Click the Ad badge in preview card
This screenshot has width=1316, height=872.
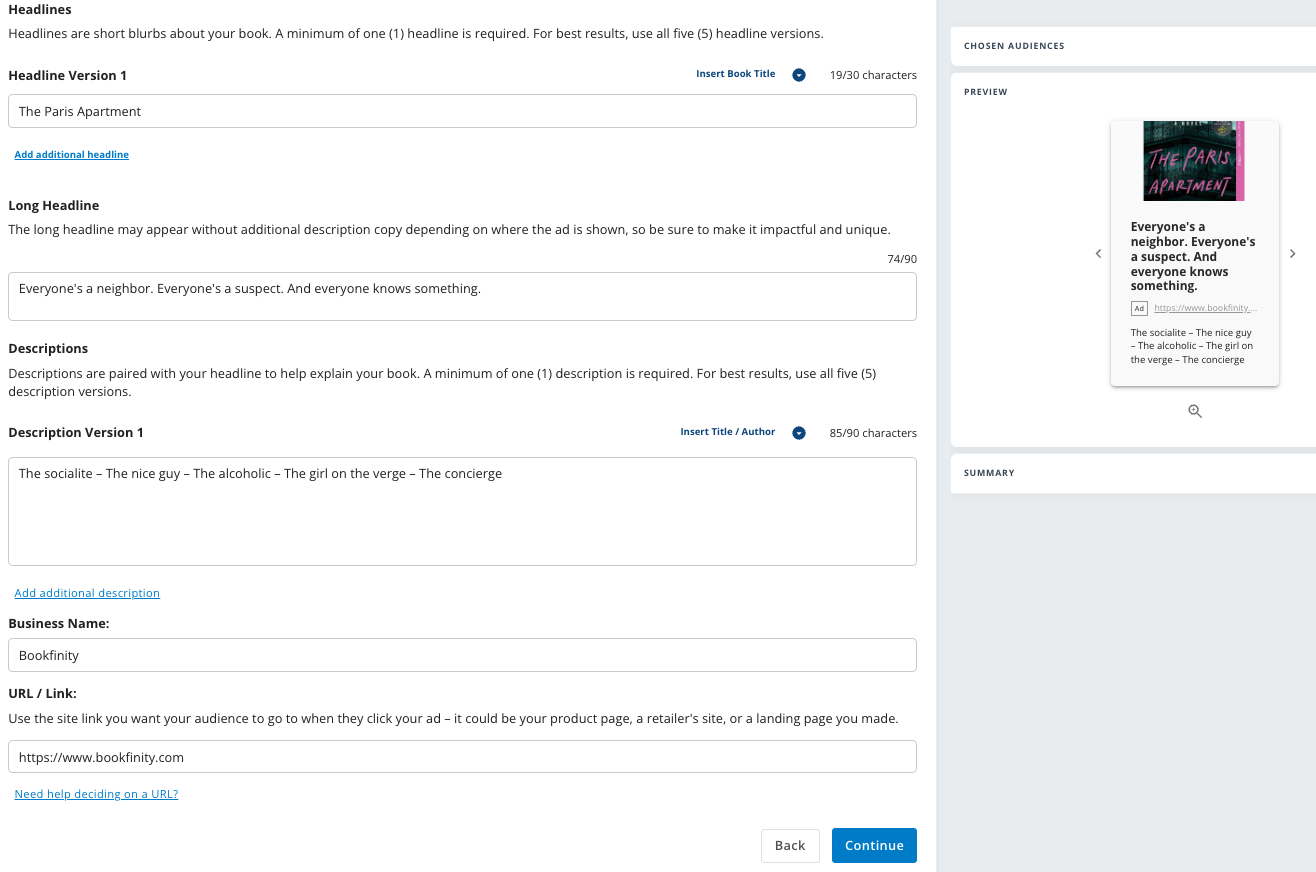(x=1139, y=308)
